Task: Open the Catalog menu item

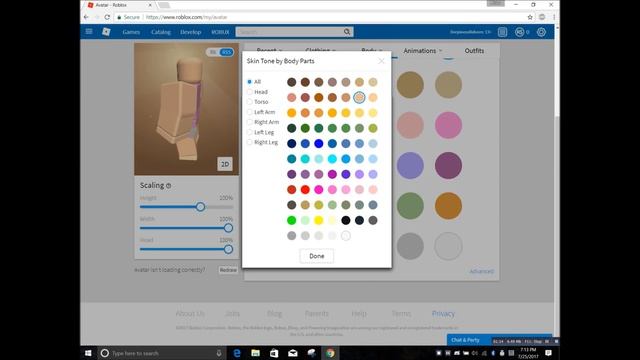Action: click(160, 32)
